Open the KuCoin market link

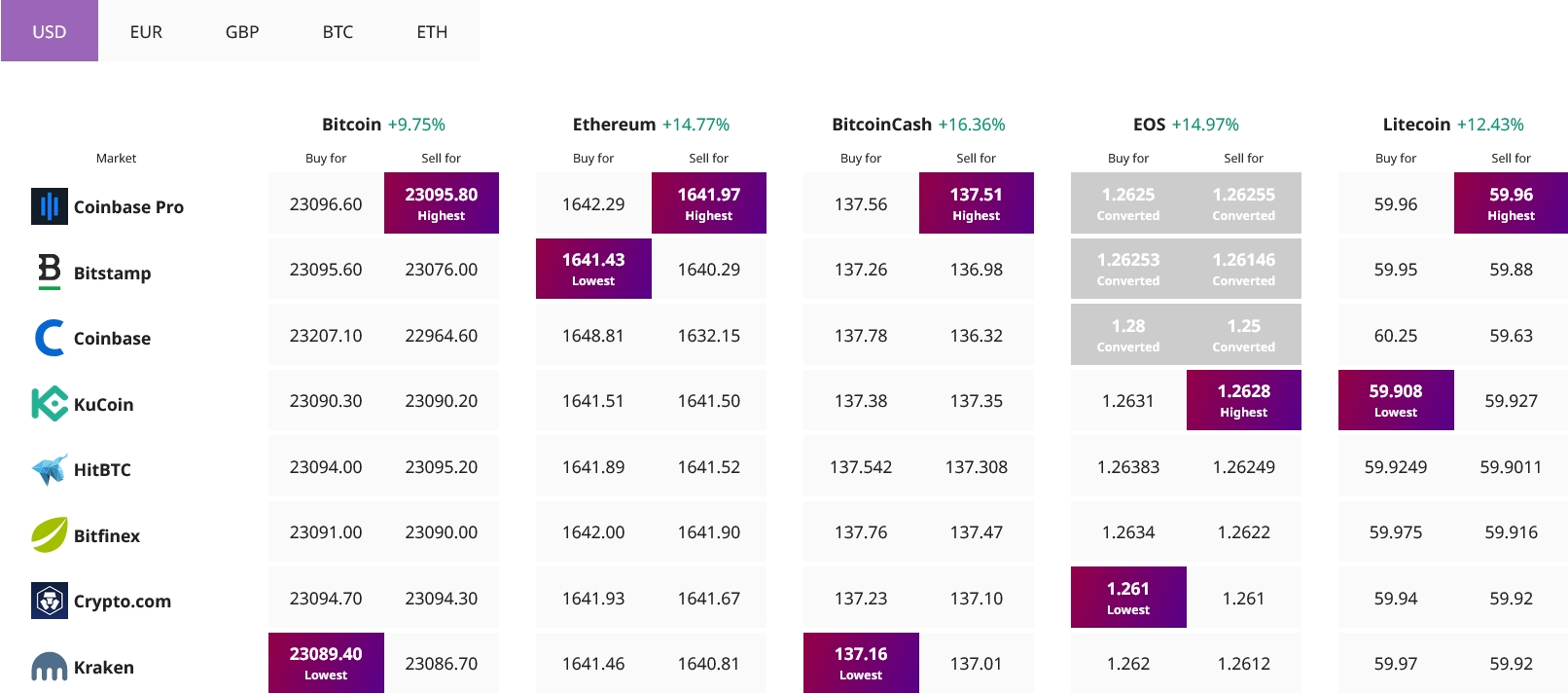tap(103, 405)
